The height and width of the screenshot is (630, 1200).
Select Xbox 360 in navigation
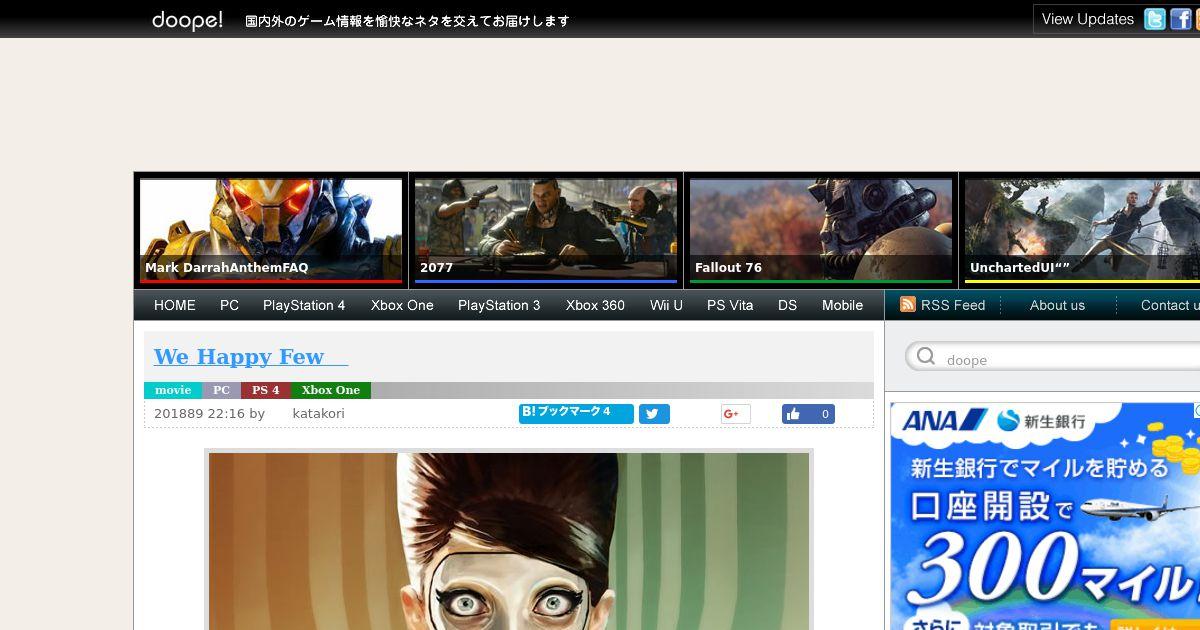(x=595, y=305)
